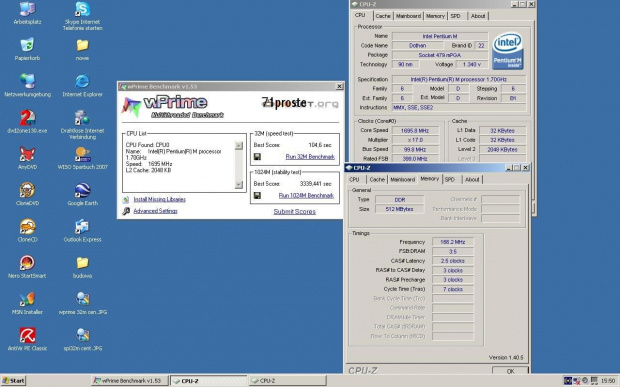This screenshot has width=620, height=387.
Task: Activate wPrime Benchmark v1.53 taskbar button
Action: tap(130, 381)
